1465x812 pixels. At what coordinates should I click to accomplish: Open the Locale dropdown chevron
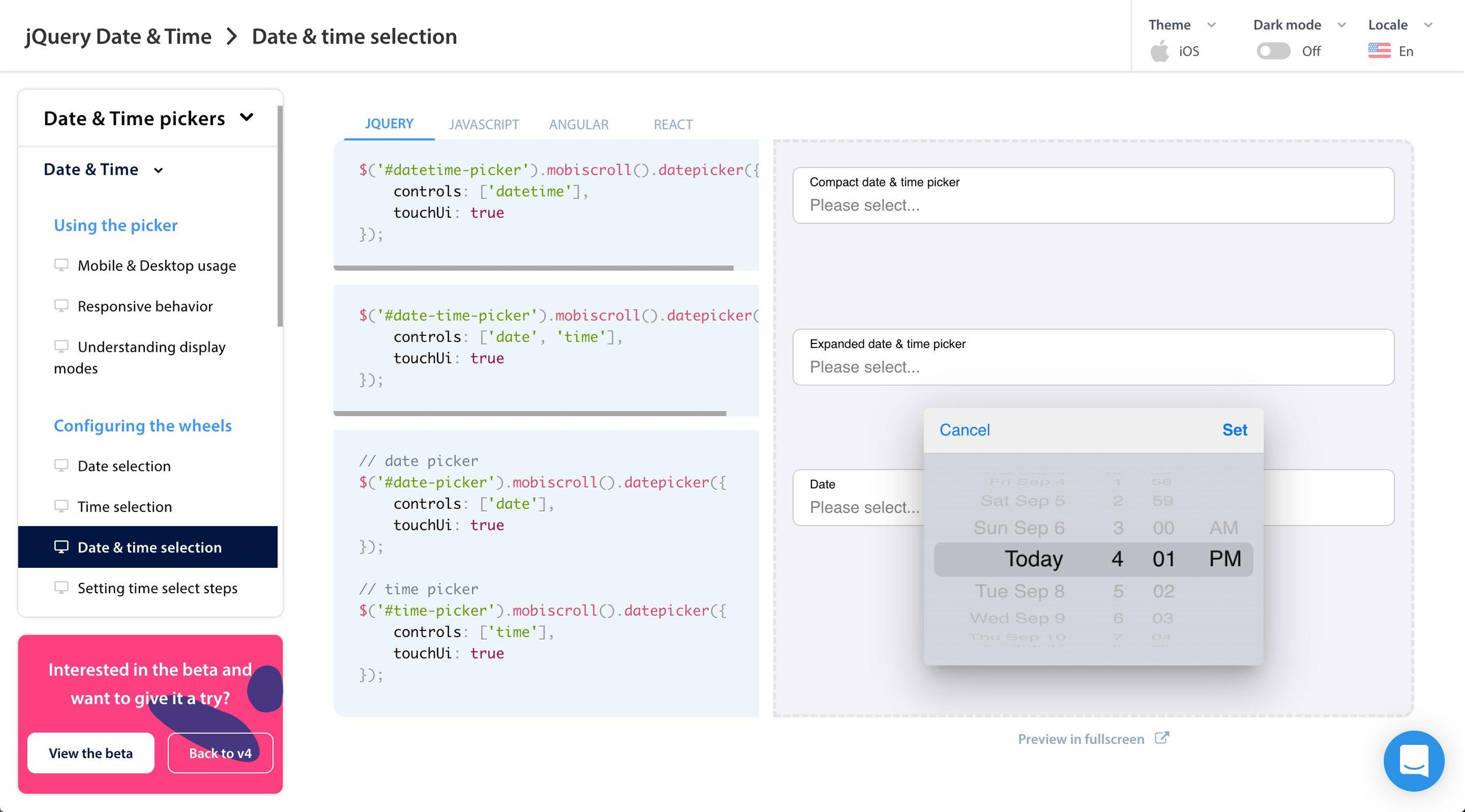1427,25
